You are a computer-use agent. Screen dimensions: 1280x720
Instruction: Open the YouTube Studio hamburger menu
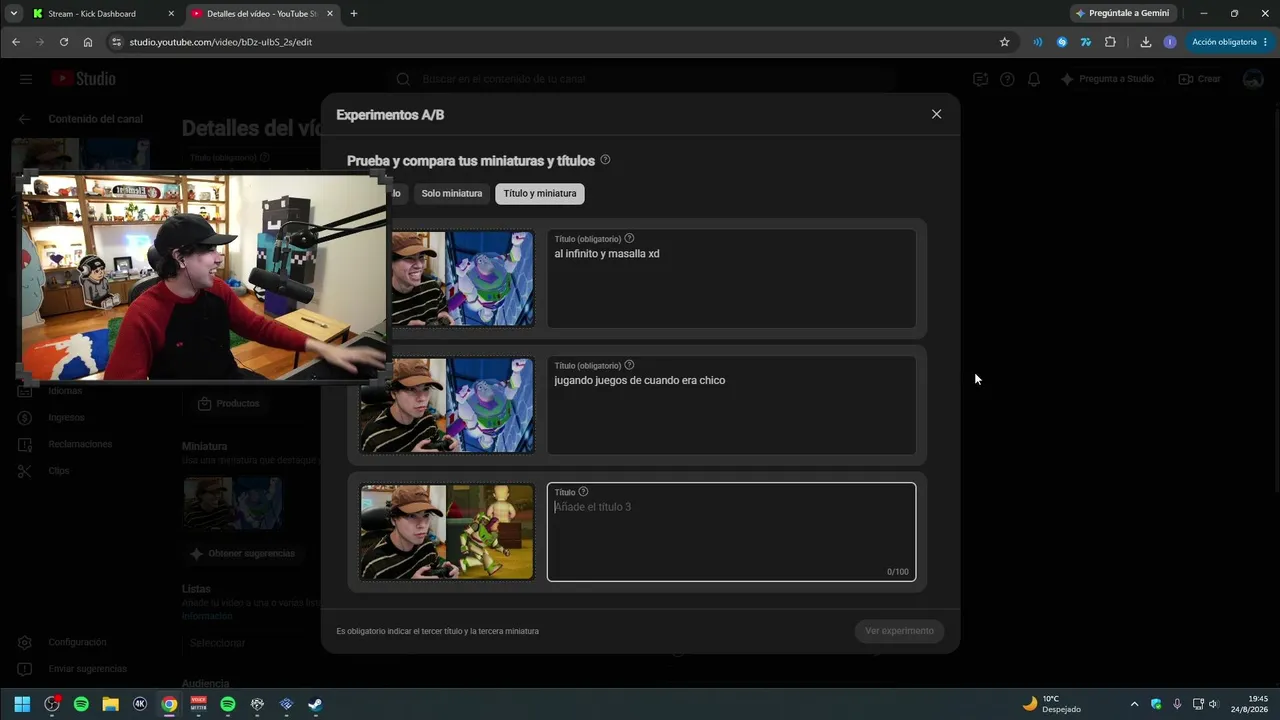click(x=26, y=79)
